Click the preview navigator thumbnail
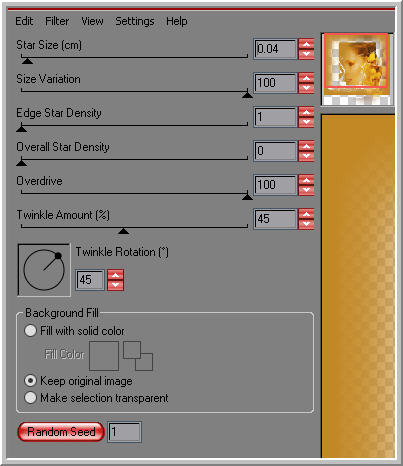This screenshot has width=403, height=466. [x=357, y=69]
